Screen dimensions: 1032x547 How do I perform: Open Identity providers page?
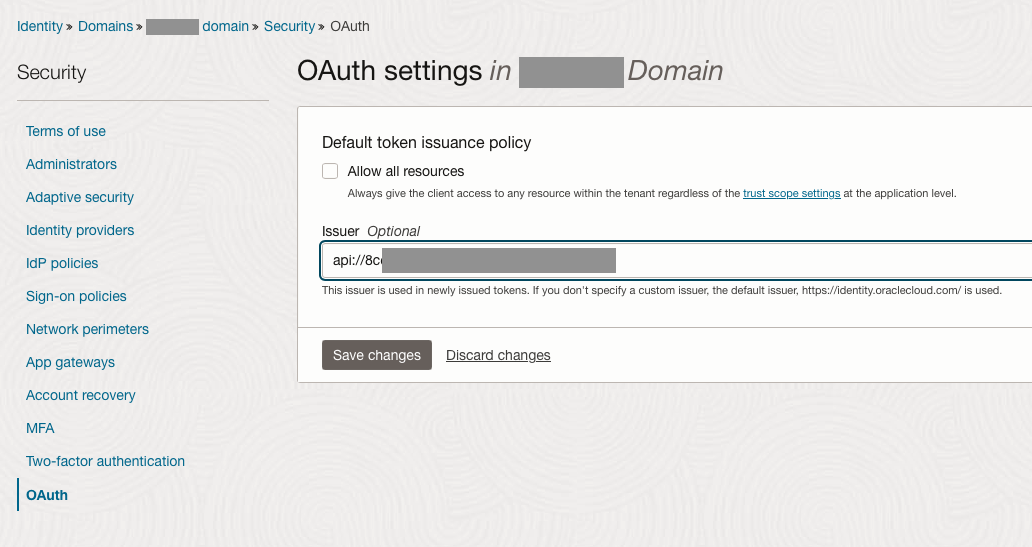pyautogui.click(x=80, y=230)
